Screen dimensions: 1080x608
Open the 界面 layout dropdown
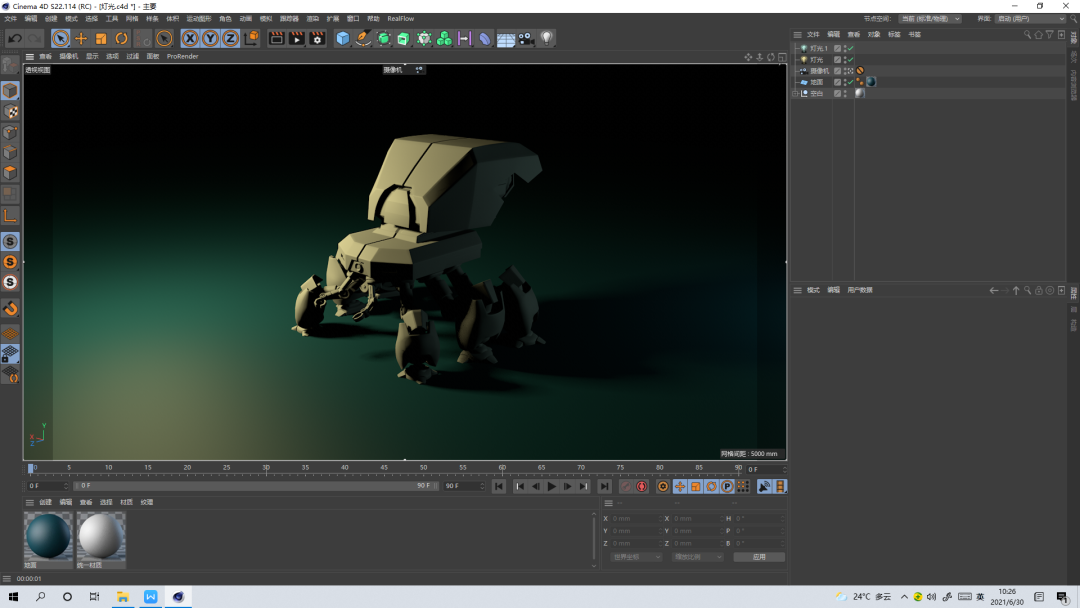pyautogui.click(x=1030, y=19)
